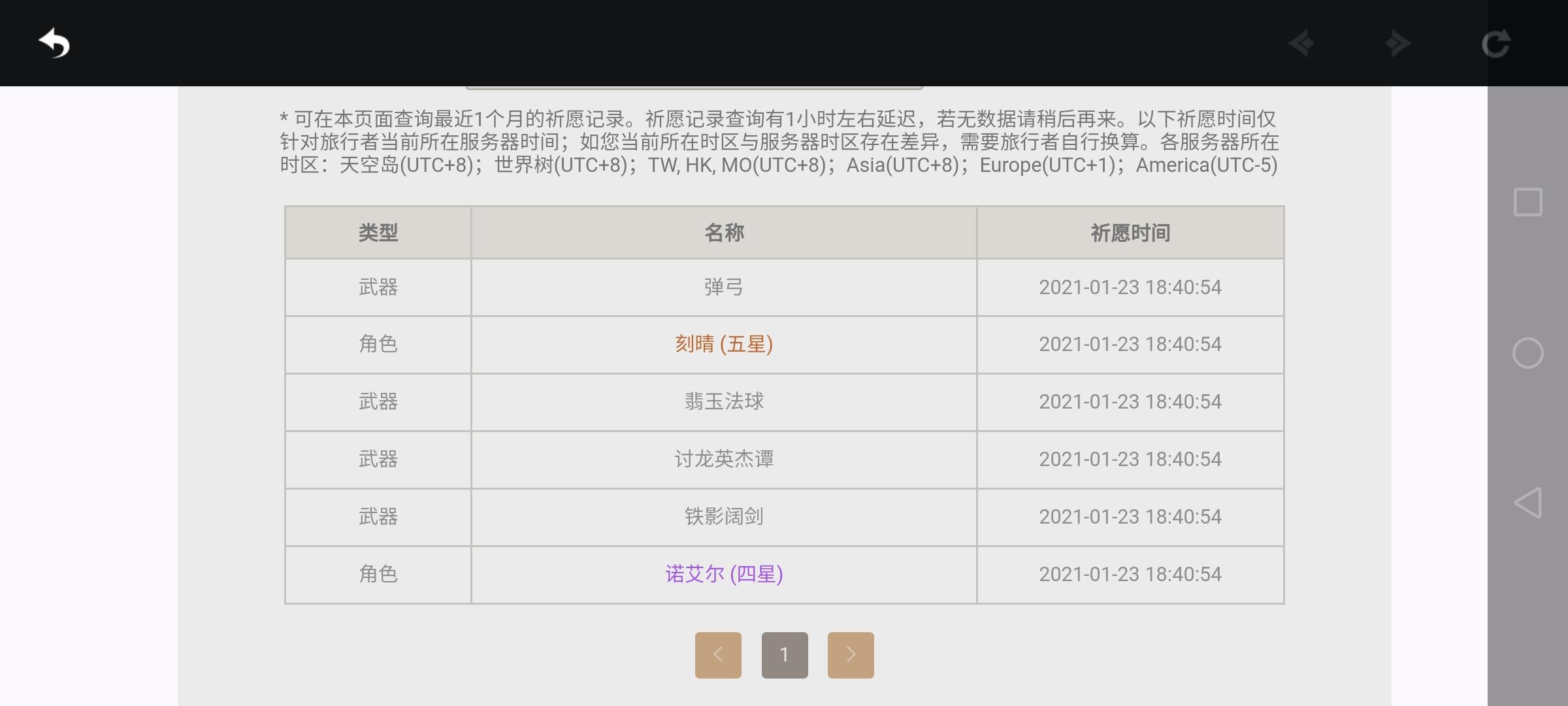The width and height of the screenshot is (1568, 706).
Task: Tap Android home circle button
Action: pyautogui.click(x=1528, y=353)
